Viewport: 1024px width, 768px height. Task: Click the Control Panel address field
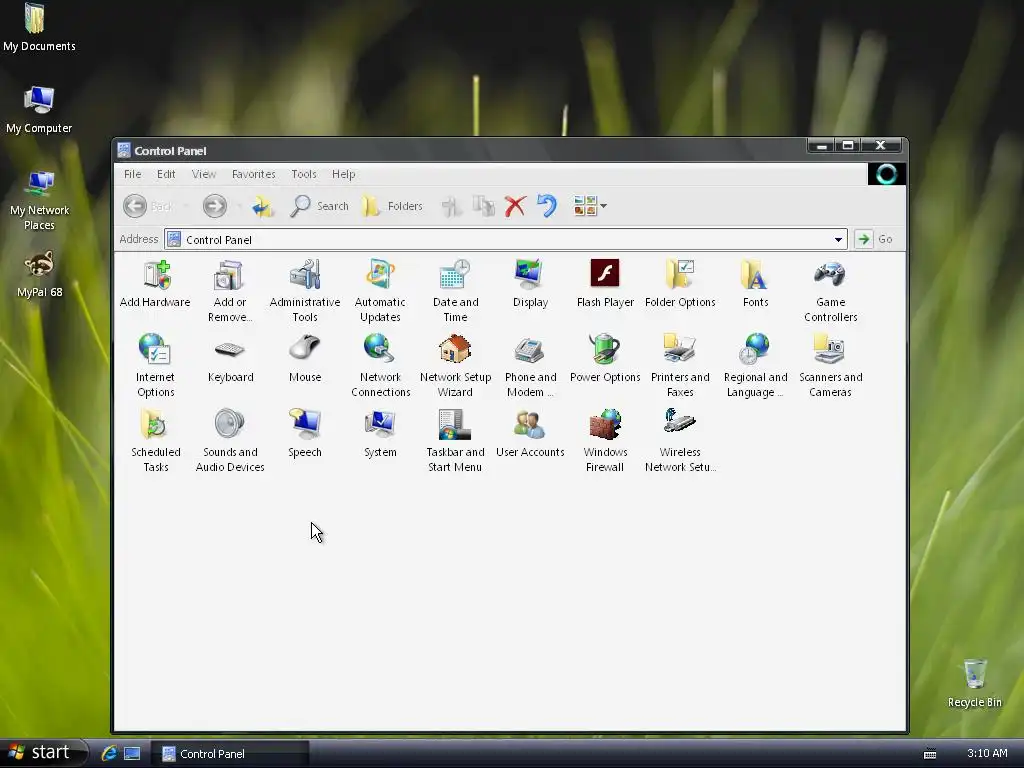tap(506, 240)
